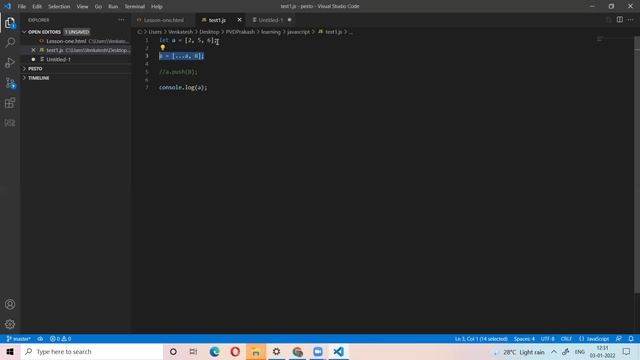Click the feedback icon in status bar
This screenshot has width=640, height=360.
pos(619,339)
